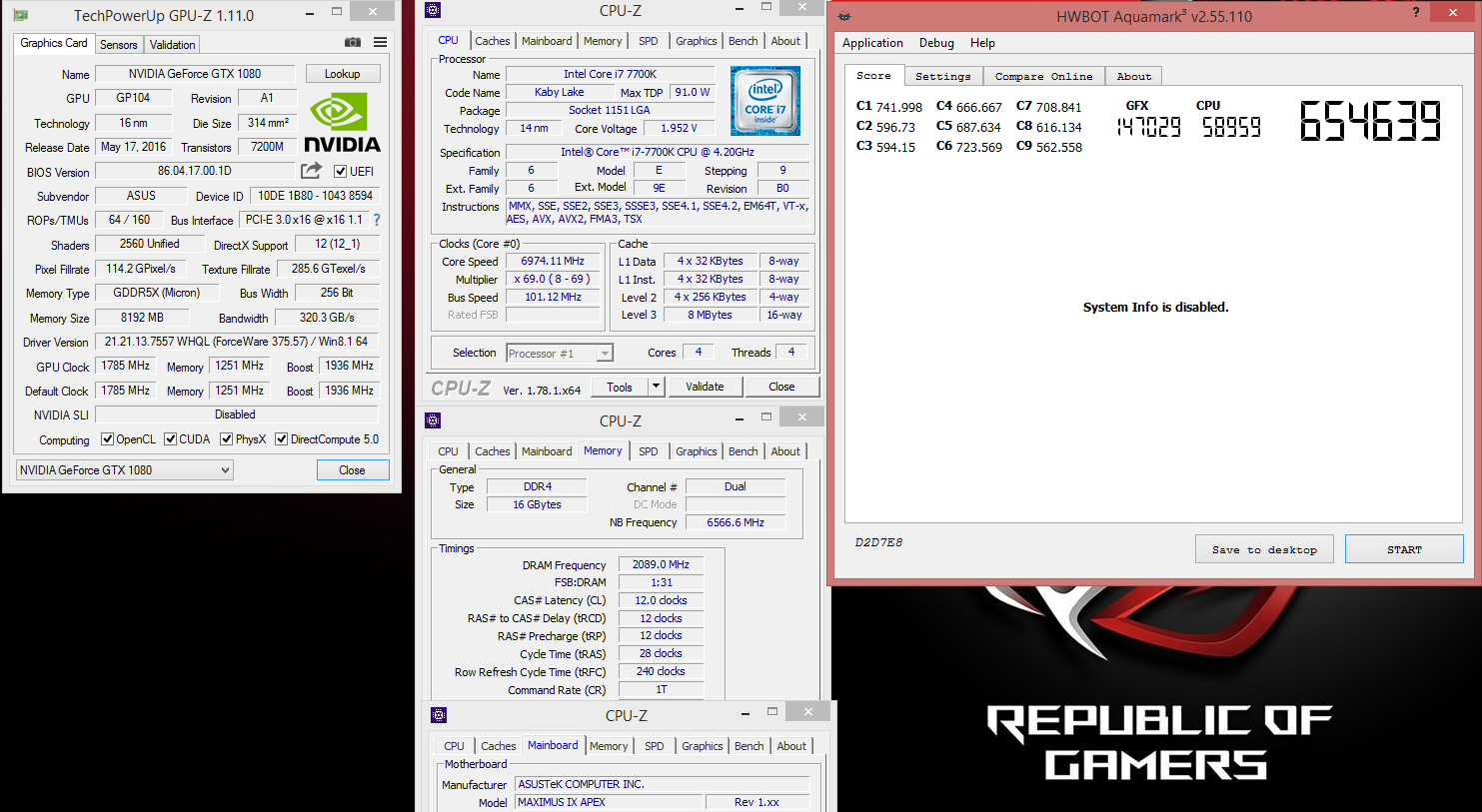Open SPD tab in CPU-Z Memory window
1482x812 pixels.
tap(649, 451)
